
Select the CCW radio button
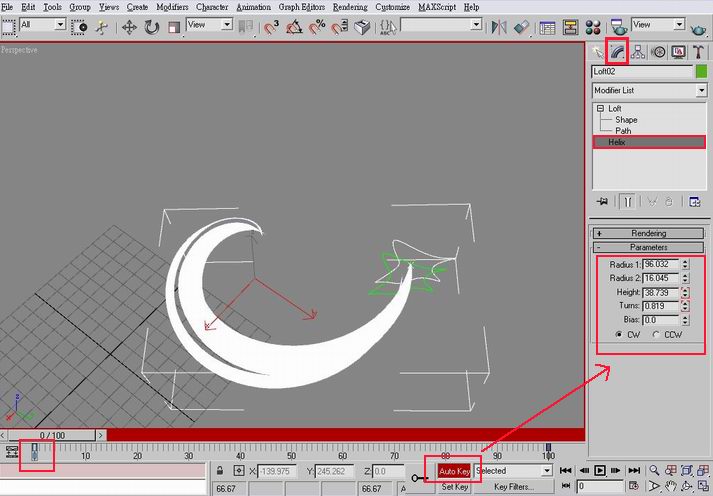656,334
